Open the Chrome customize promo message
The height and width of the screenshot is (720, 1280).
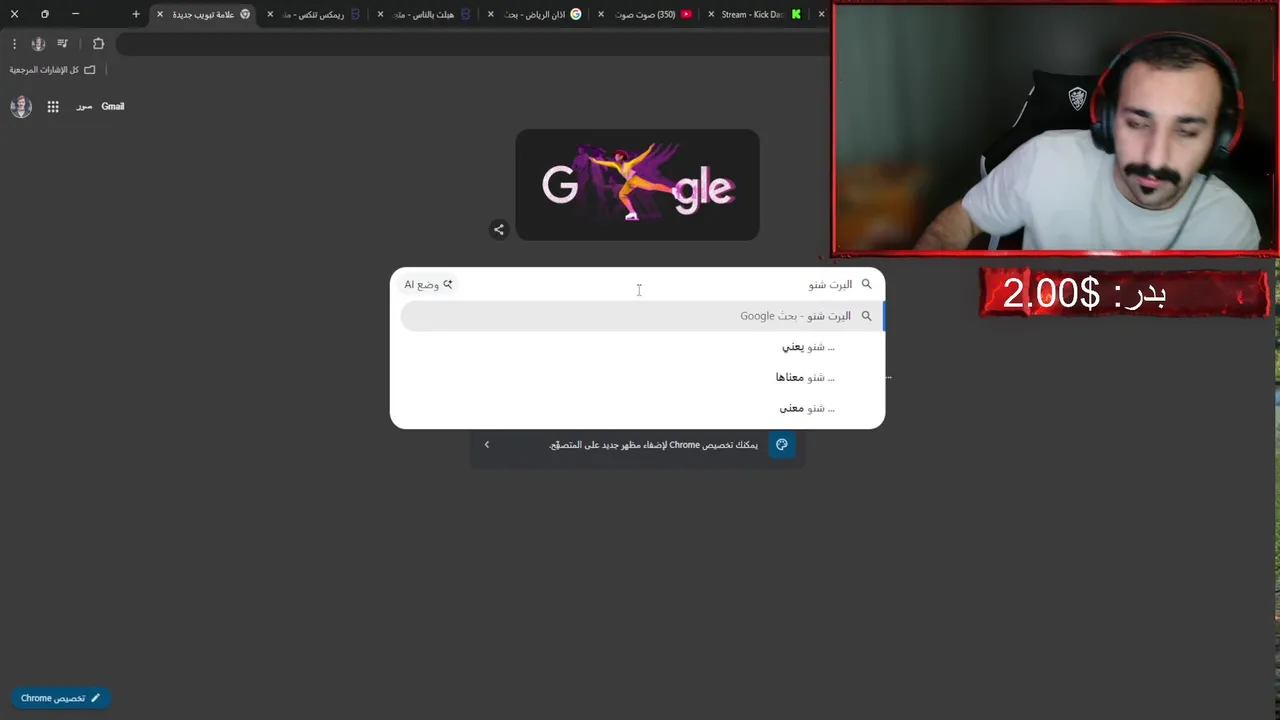pyautogui.click(x=654, y=445)
